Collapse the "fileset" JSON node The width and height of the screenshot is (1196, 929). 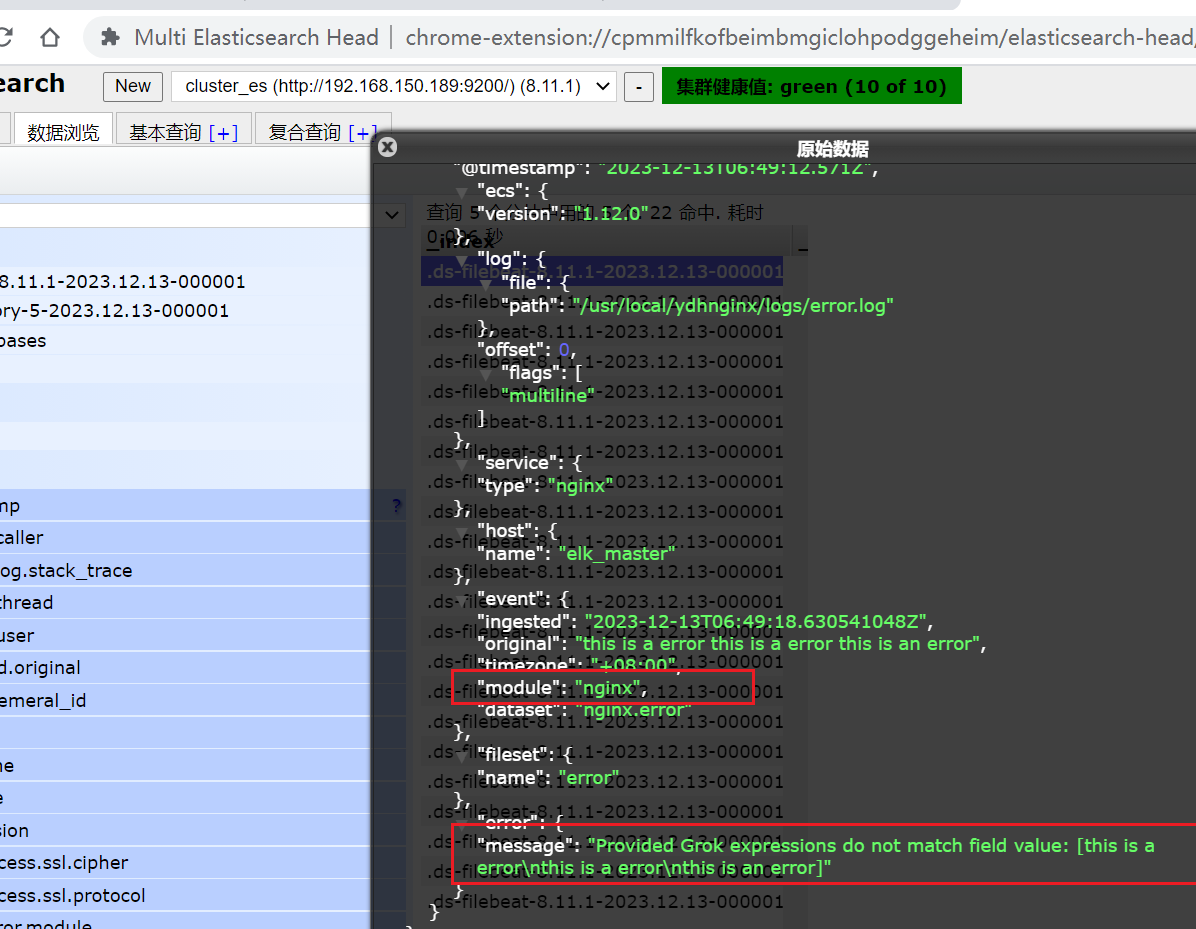tap(461, 756)
